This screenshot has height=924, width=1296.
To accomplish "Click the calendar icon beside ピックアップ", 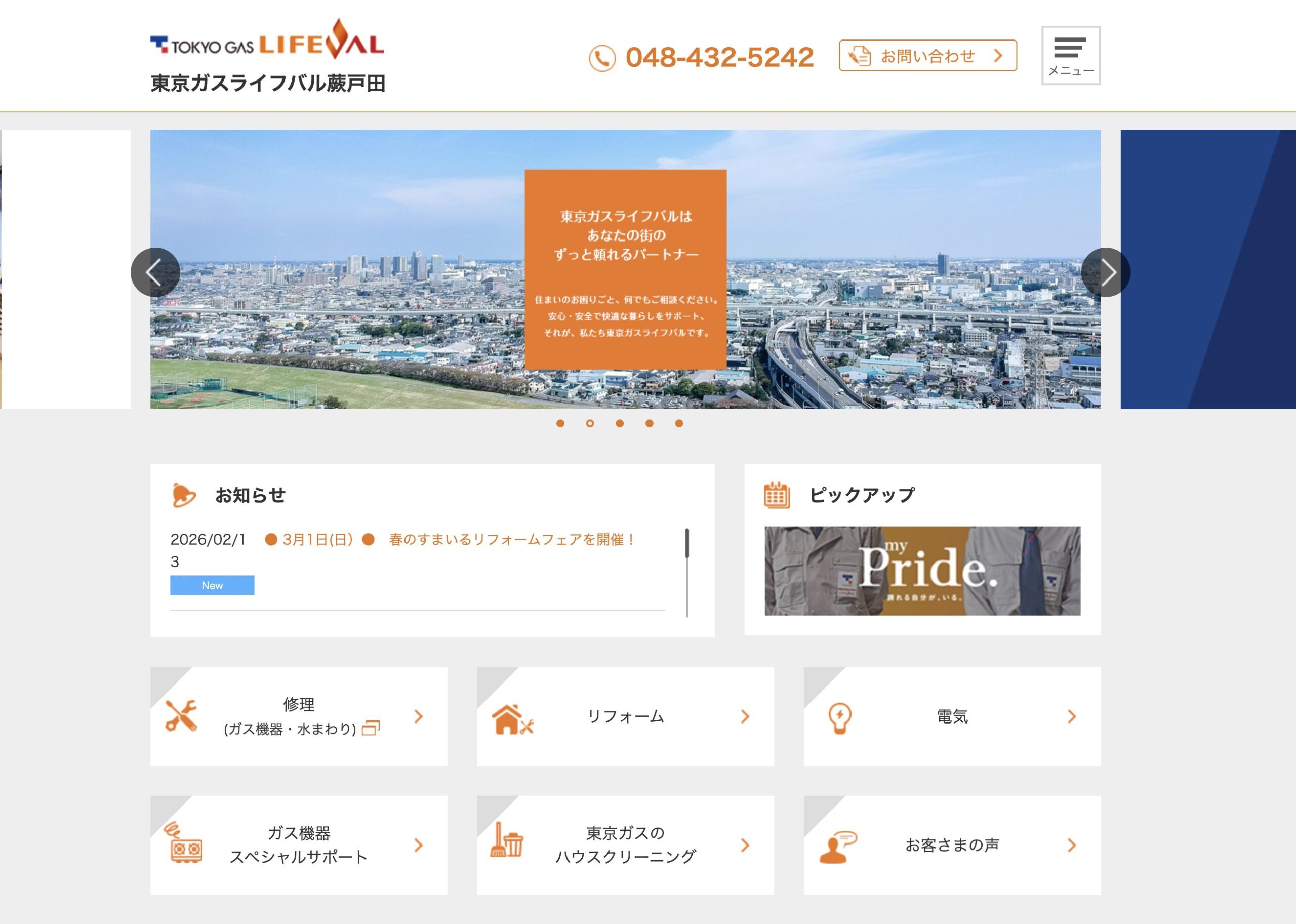I will [x=777, y=495].
